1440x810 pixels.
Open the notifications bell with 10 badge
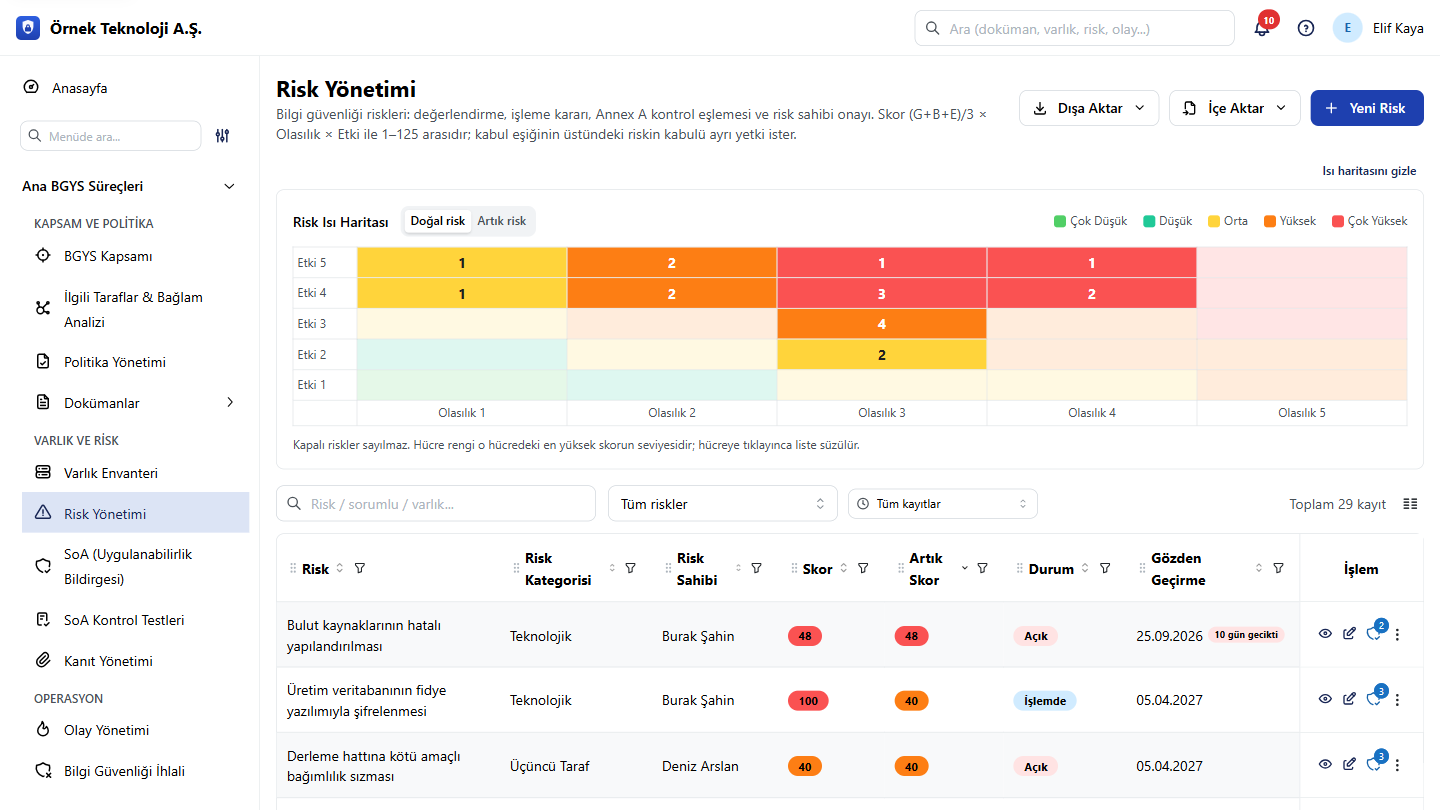click(1262, 28)
